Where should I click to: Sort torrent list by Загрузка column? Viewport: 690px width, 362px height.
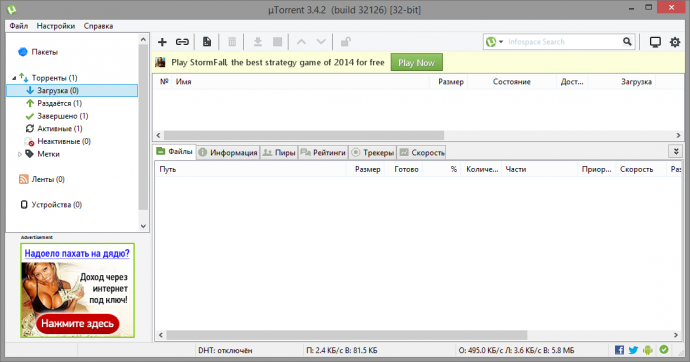[622, 81]
